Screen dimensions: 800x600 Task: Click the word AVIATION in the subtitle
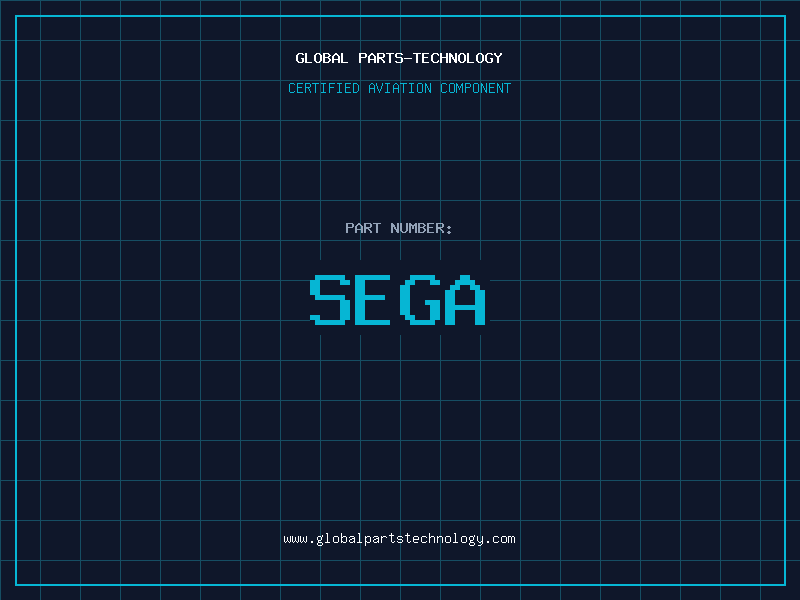400,88
